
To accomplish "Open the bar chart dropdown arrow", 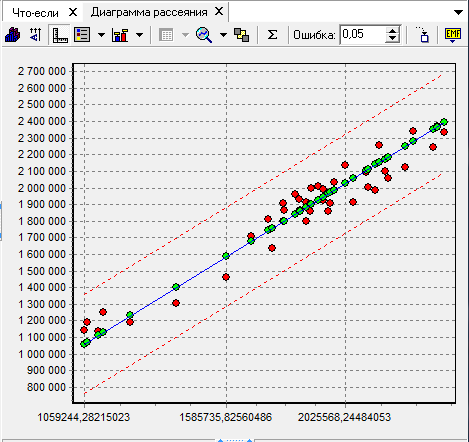I will [x=140, y=35].
